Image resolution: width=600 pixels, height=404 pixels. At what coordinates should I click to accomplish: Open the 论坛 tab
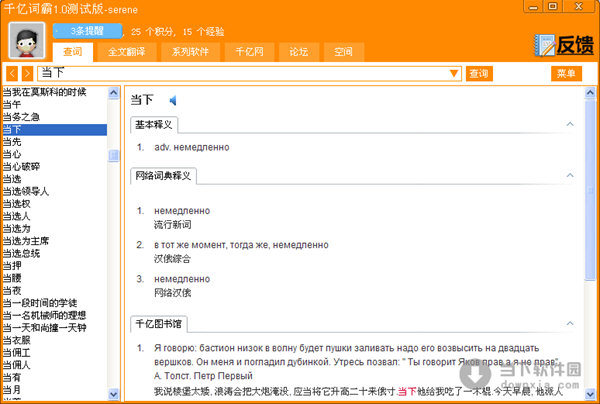pos(299,52)
